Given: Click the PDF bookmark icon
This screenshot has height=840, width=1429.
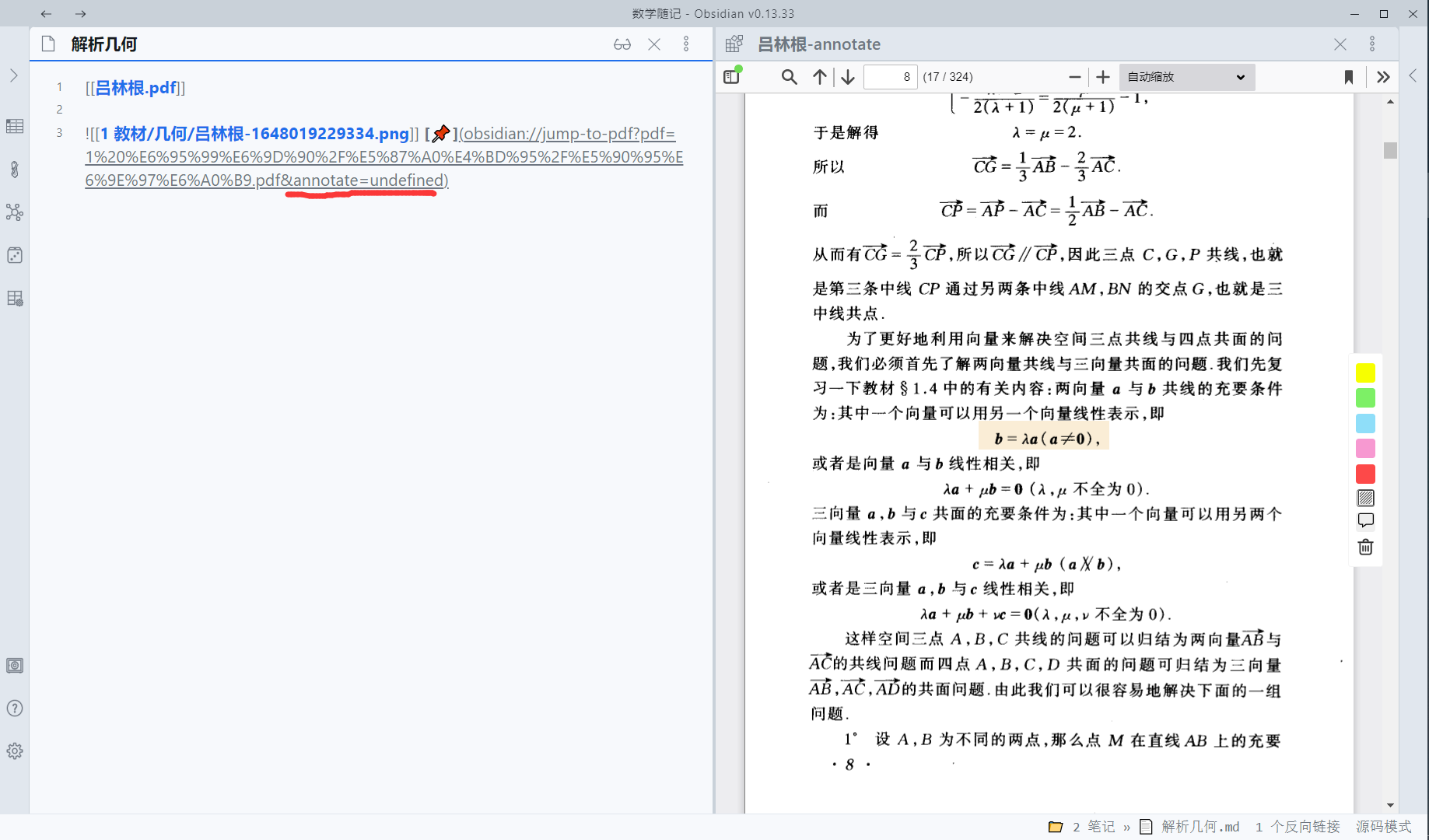Looking at the screenshot, I should pos(1349,77).
